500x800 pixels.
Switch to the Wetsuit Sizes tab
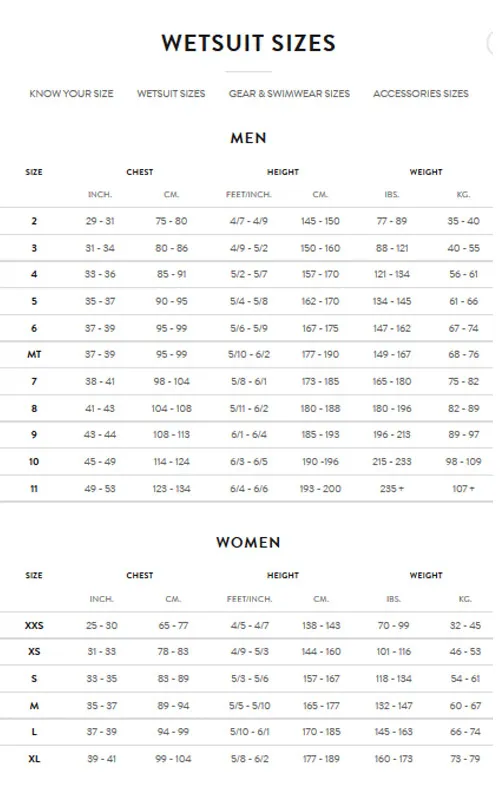click(171, 94)
